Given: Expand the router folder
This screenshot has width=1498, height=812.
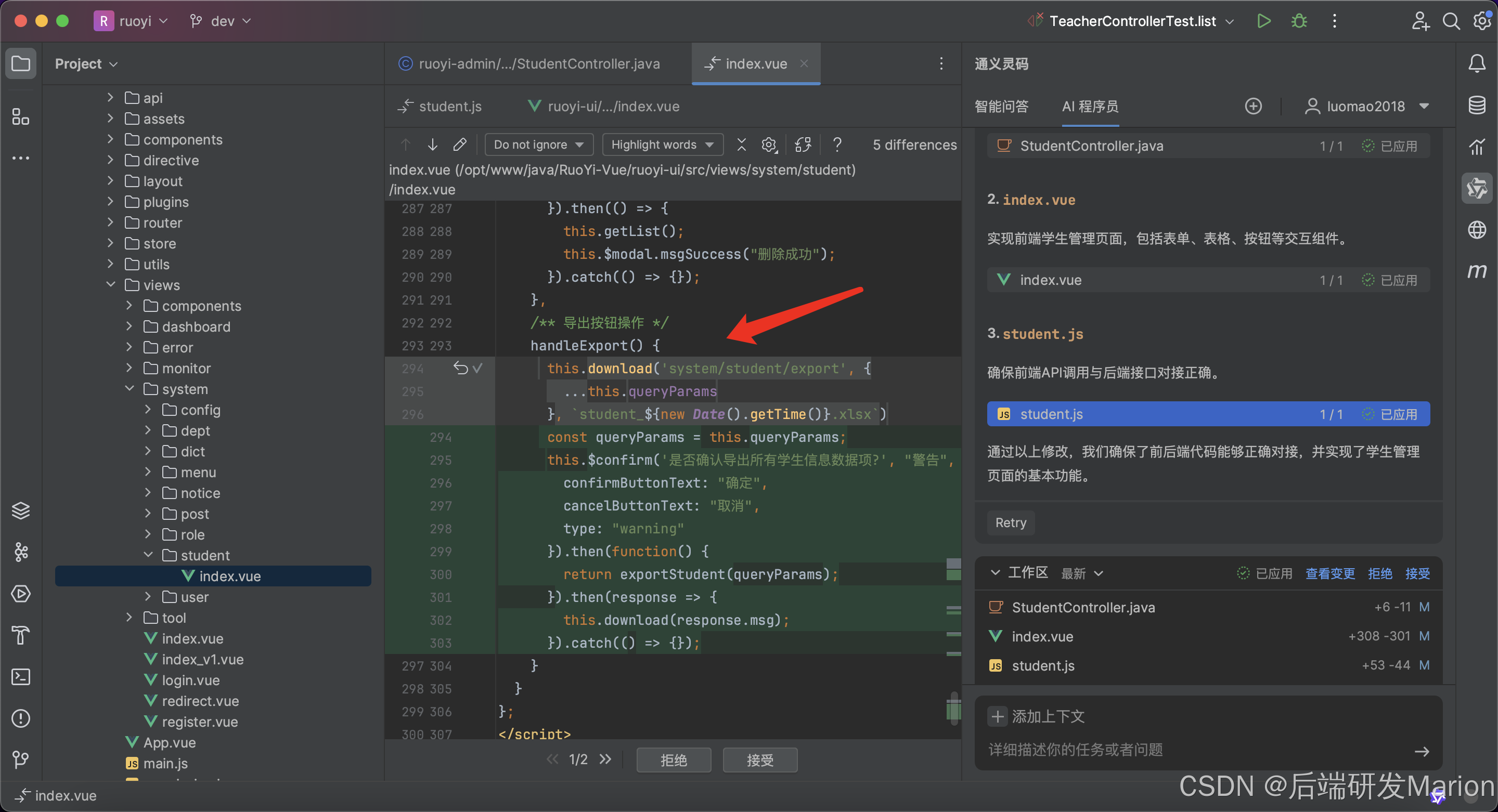Looking at the screenshot, I should click(x=110, y=222).
